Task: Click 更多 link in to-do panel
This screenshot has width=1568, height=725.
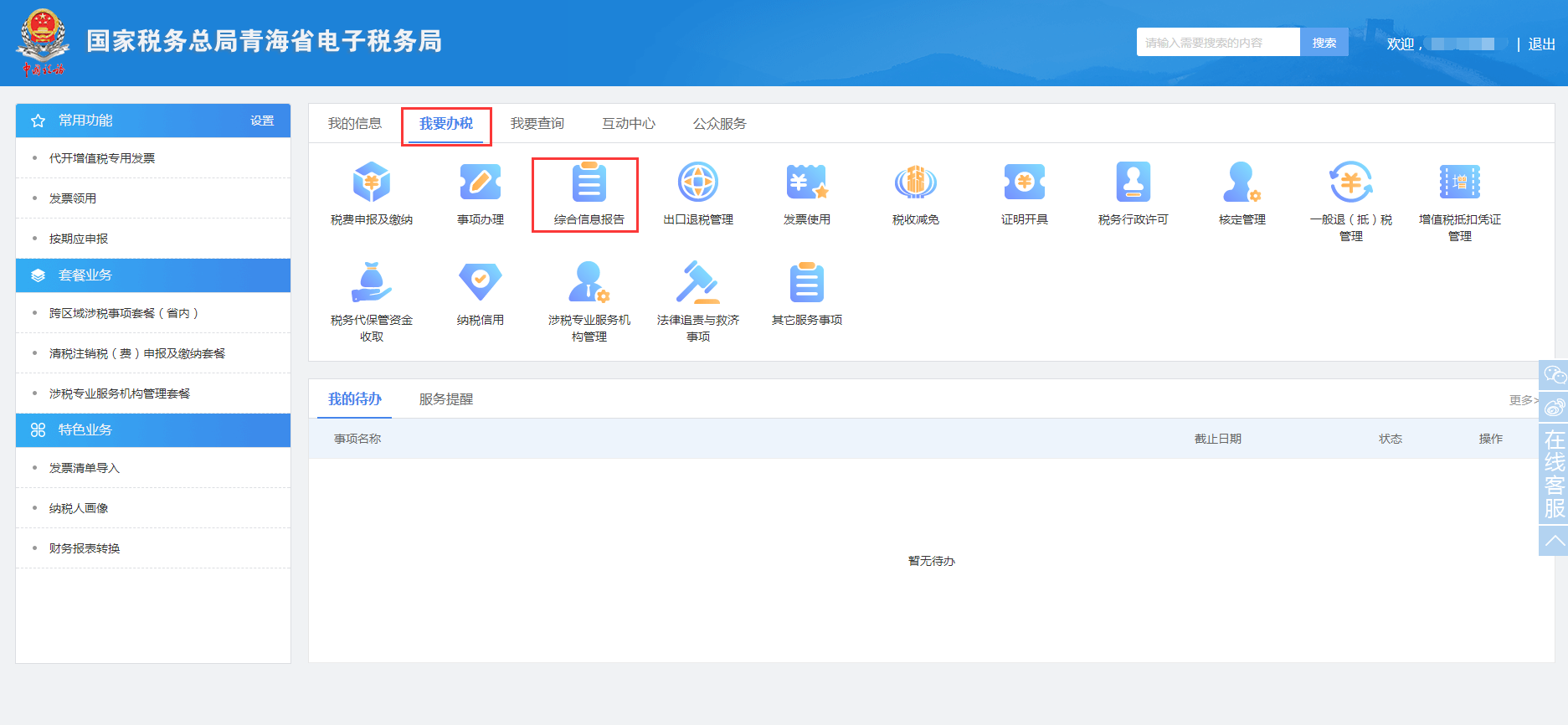Action: coord(1524,400)
